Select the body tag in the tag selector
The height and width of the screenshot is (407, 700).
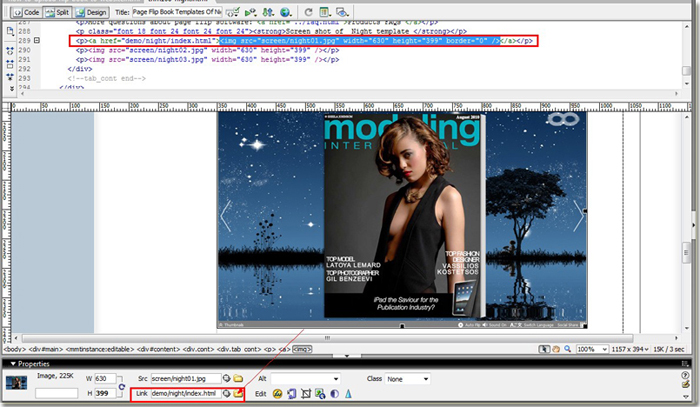coord(15,349)
